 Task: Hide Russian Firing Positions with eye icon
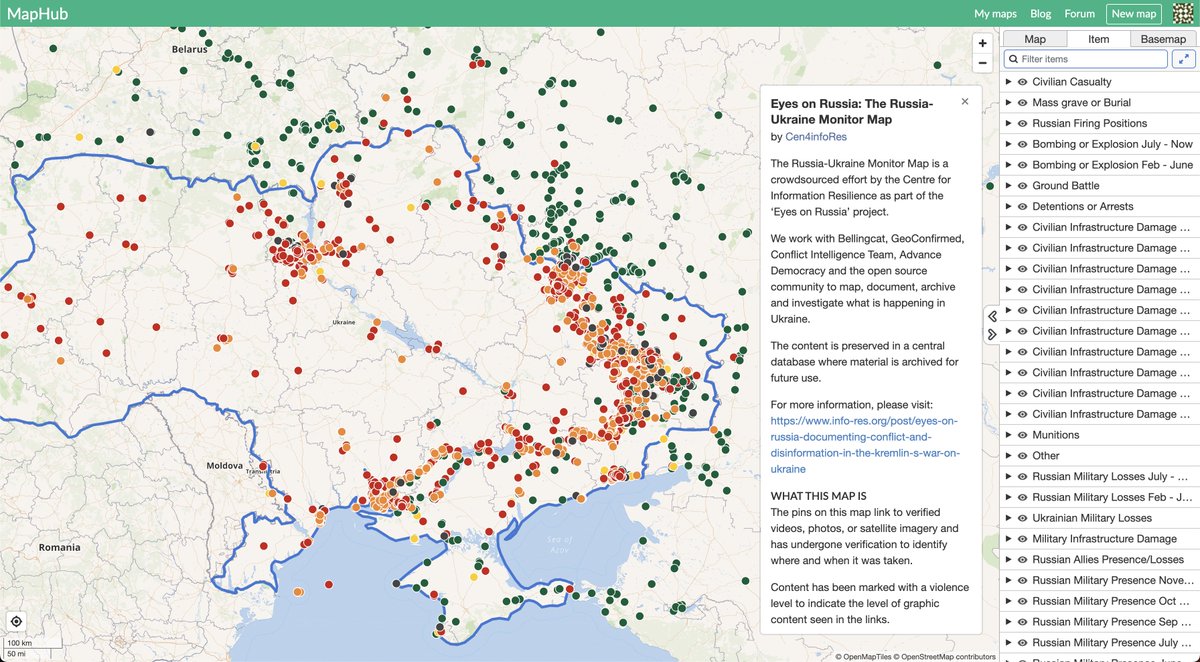point(1023,124)
